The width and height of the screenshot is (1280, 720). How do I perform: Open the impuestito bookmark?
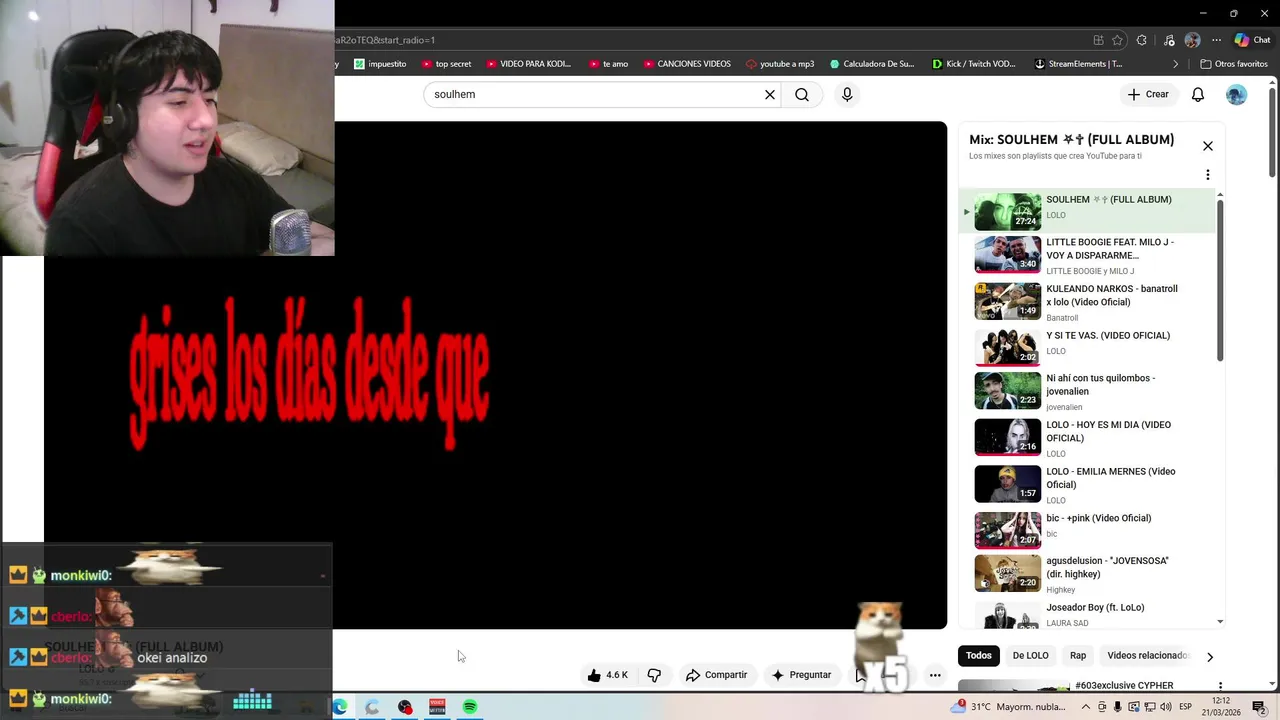point(380,64)
